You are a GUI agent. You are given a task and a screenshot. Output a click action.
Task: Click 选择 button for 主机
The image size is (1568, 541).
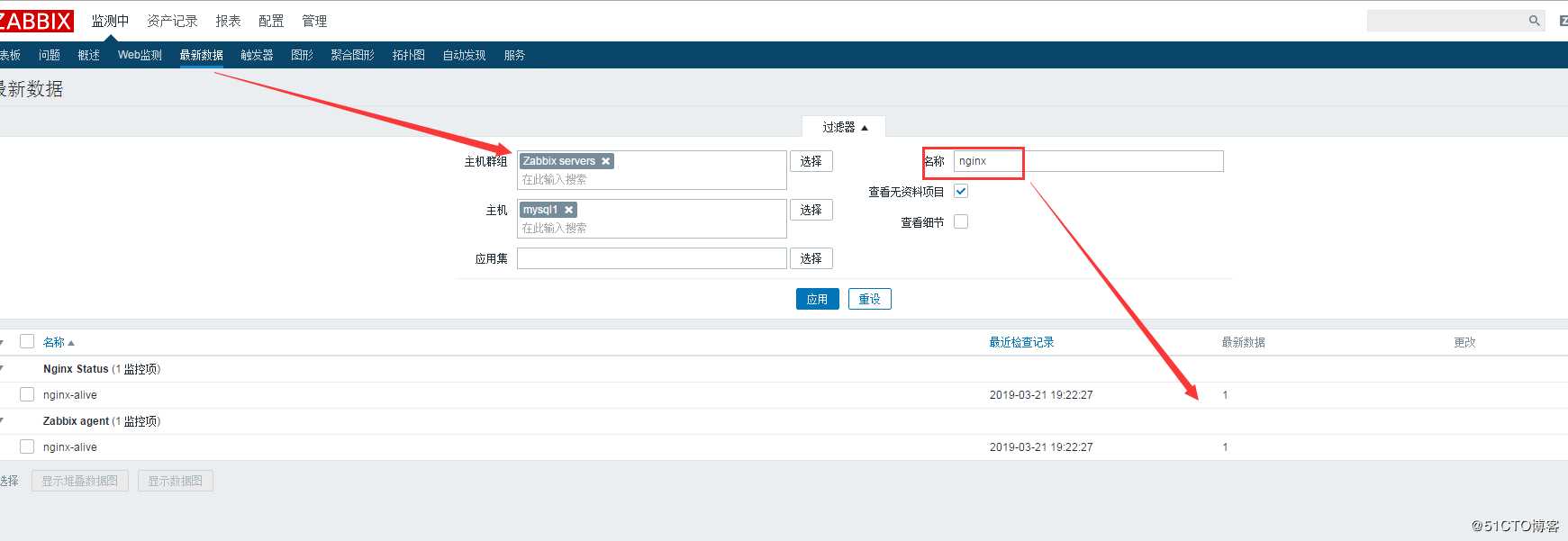point(811,210)
